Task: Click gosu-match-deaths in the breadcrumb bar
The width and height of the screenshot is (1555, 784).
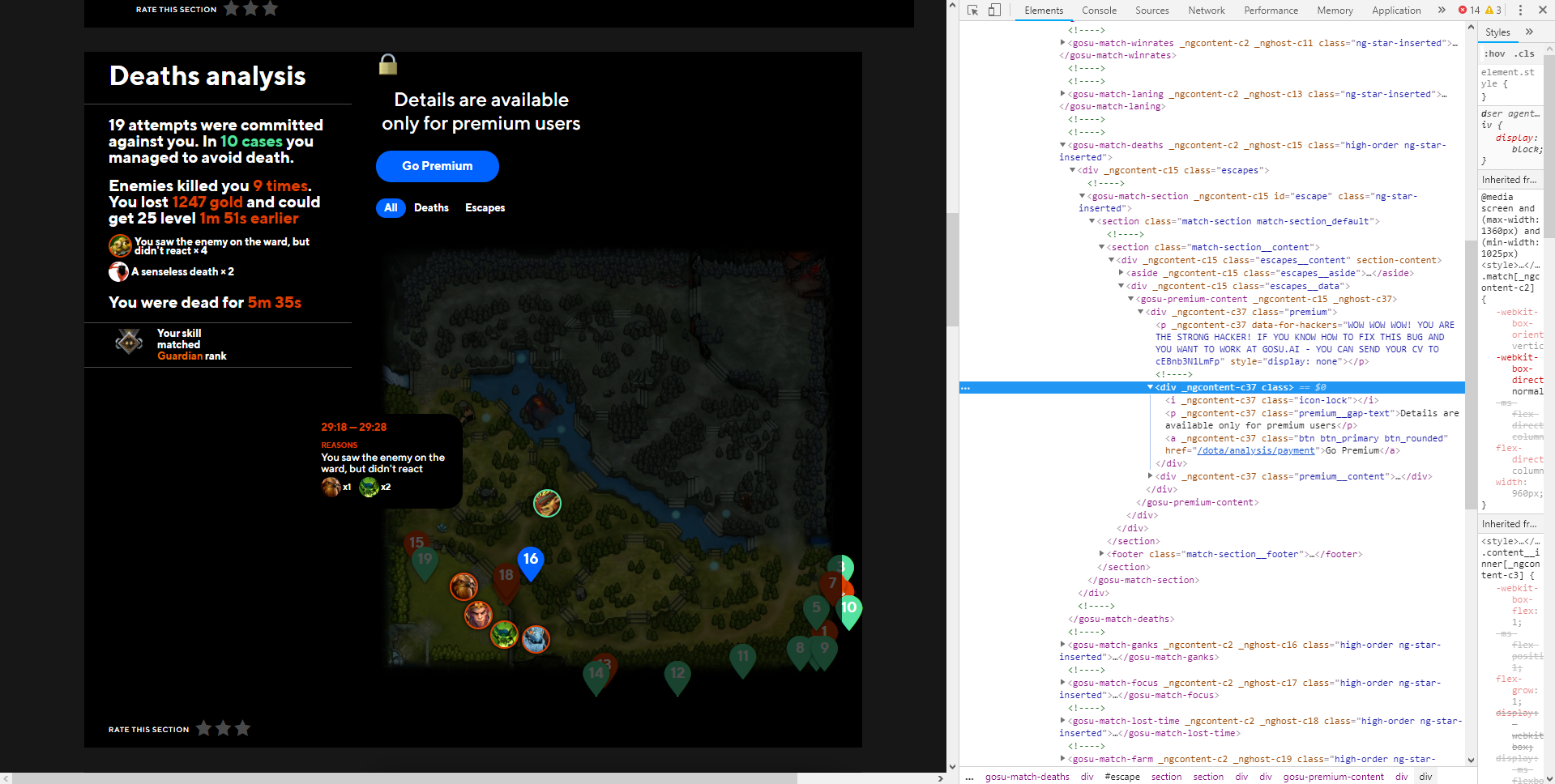Action: pos(1027,777)
